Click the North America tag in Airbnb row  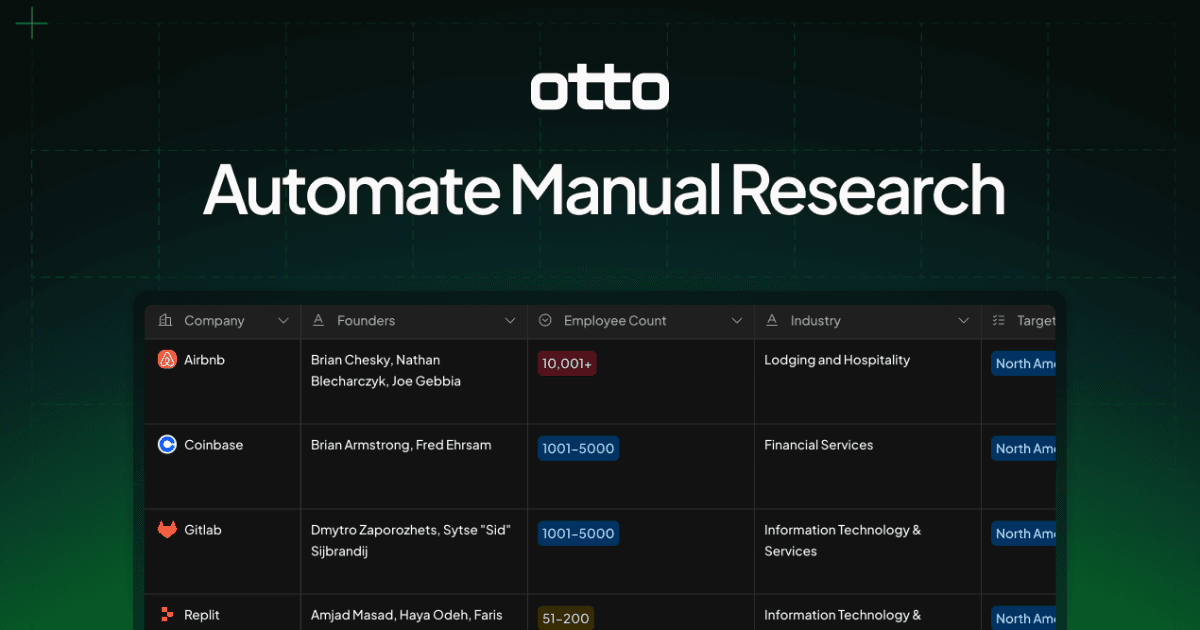click(x=1024, y=364)
